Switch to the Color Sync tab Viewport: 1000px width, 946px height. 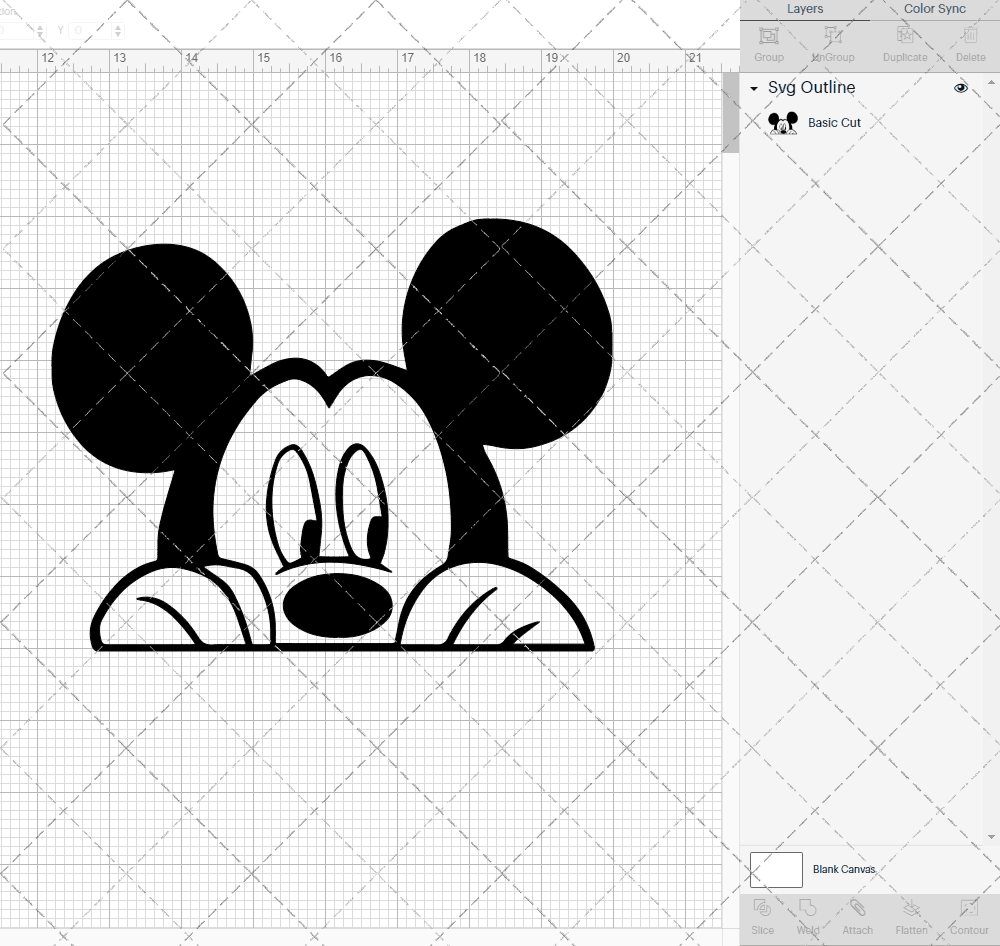(934, 9)
